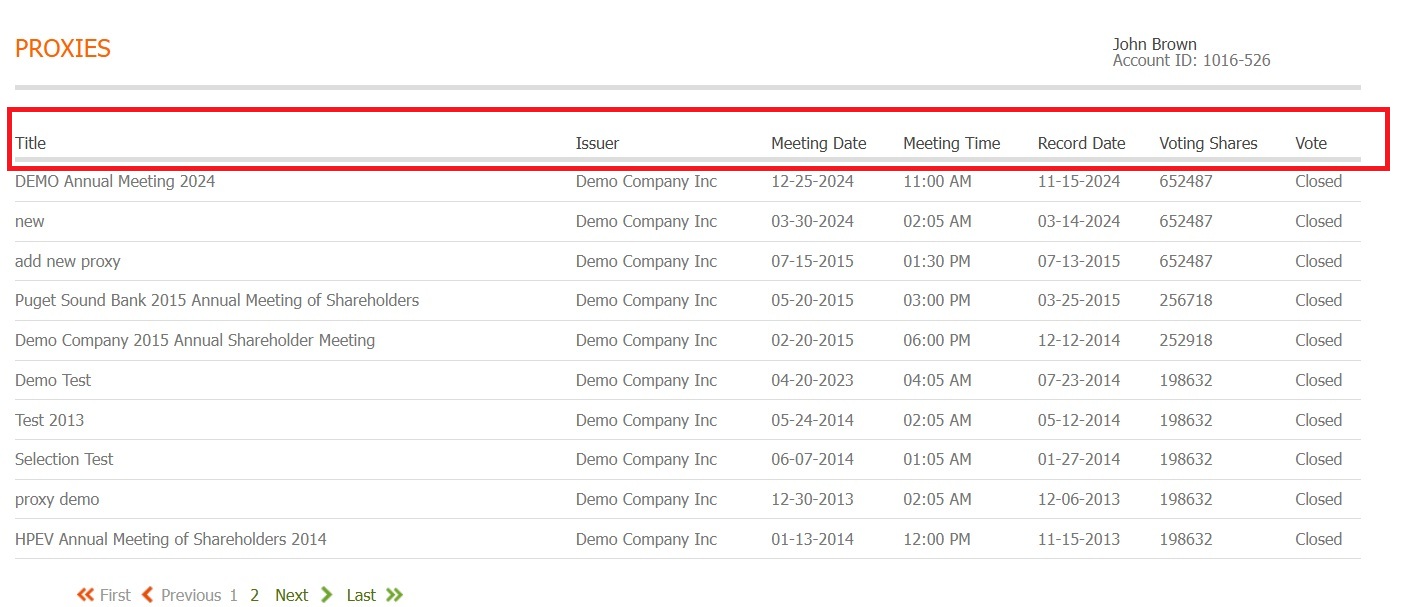Viewport: 1410px width, 607px height.
Task: Sort by the Meeting Date column header
Action: pos(818,143)
